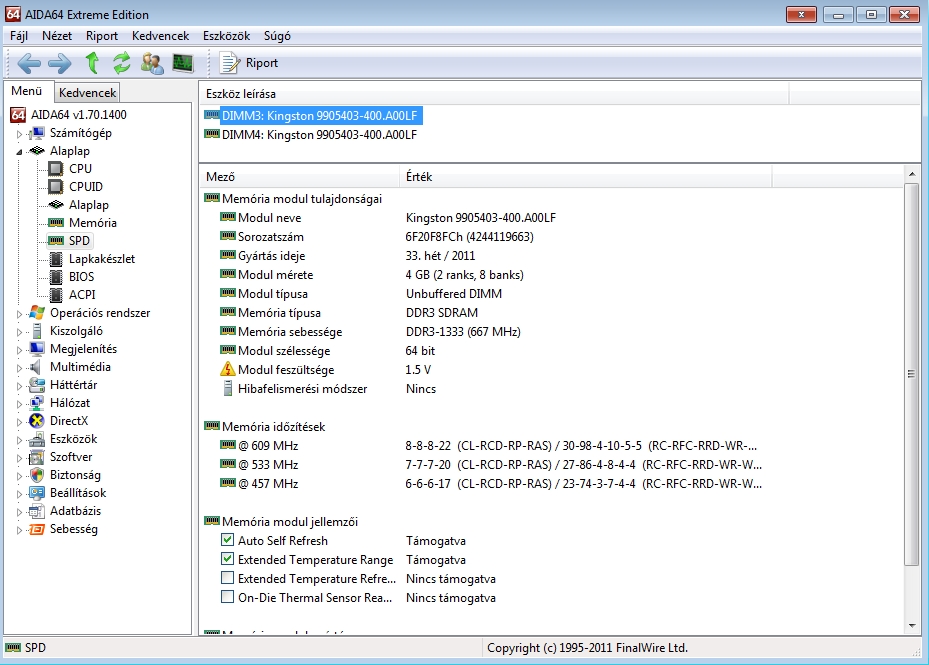Click the Multimédia speaker icon
Viewport: 929px width, 665px height.
[x=37, y=367]
